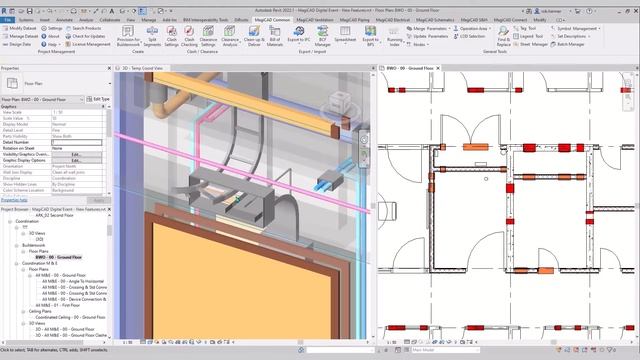Open LOD Selection
This screenshot has width=640, height=360.
point(469,36)
